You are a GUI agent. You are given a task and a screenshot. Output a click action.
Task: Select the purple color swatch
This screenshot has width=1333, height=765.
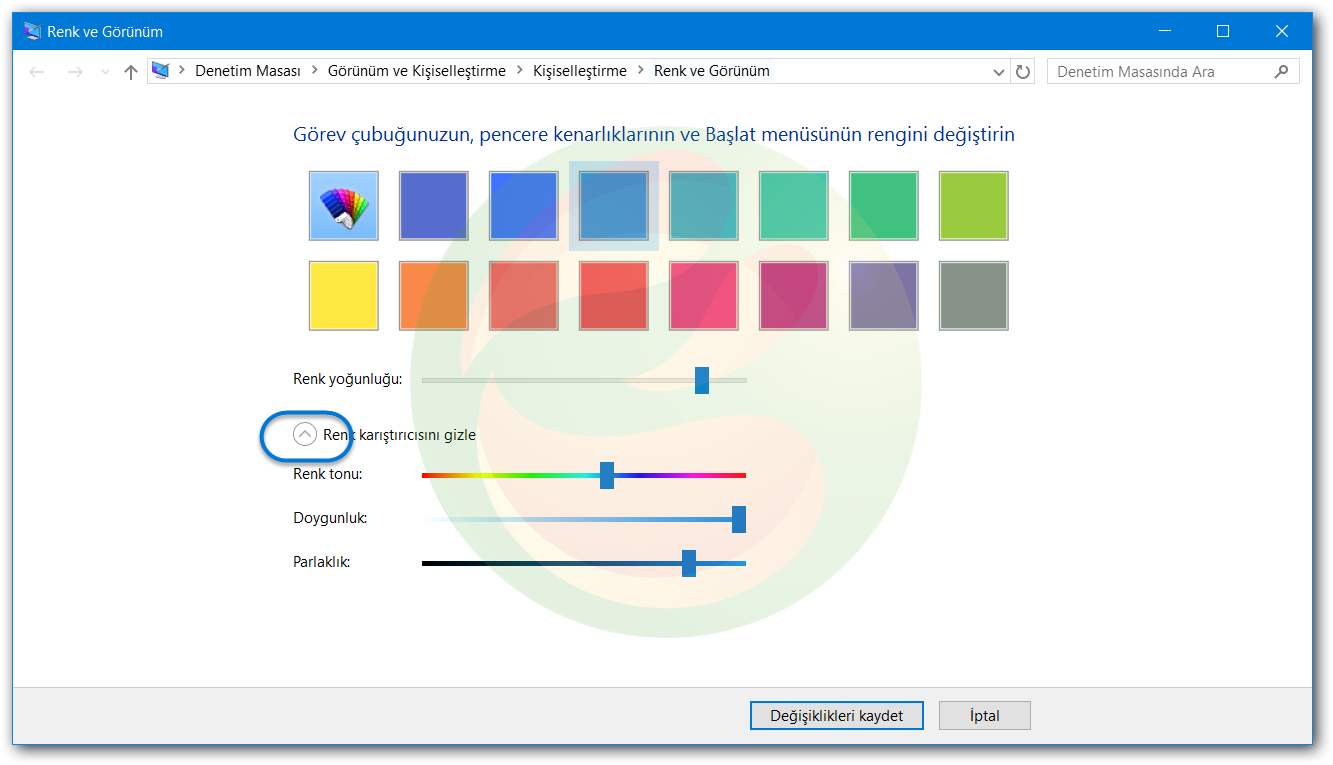pyautogui.click(x=883, y=295)
